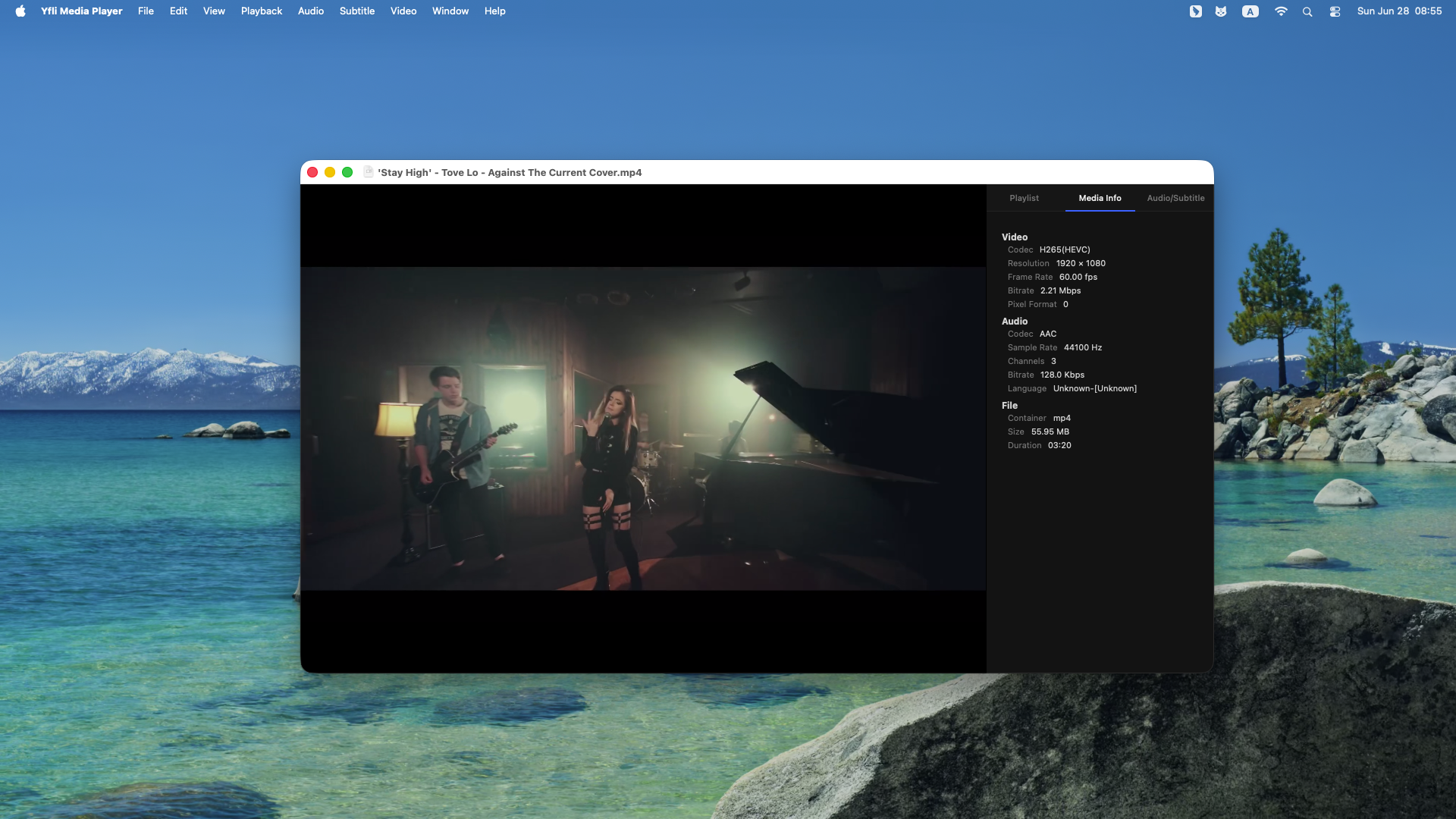Click the Audio section heading
Image resolution: width=1456 pixels, height=819 pixels.
tap(1015, 321)
